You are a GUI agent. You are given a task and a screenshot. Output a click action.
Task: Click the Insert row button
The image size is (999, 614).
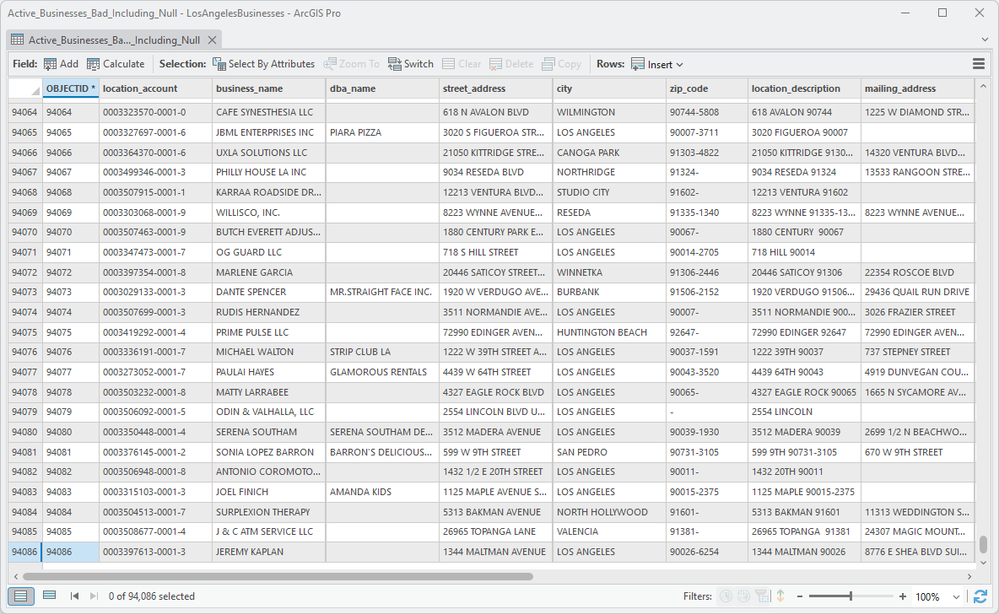pyautogui.click(x=652, y=64)
